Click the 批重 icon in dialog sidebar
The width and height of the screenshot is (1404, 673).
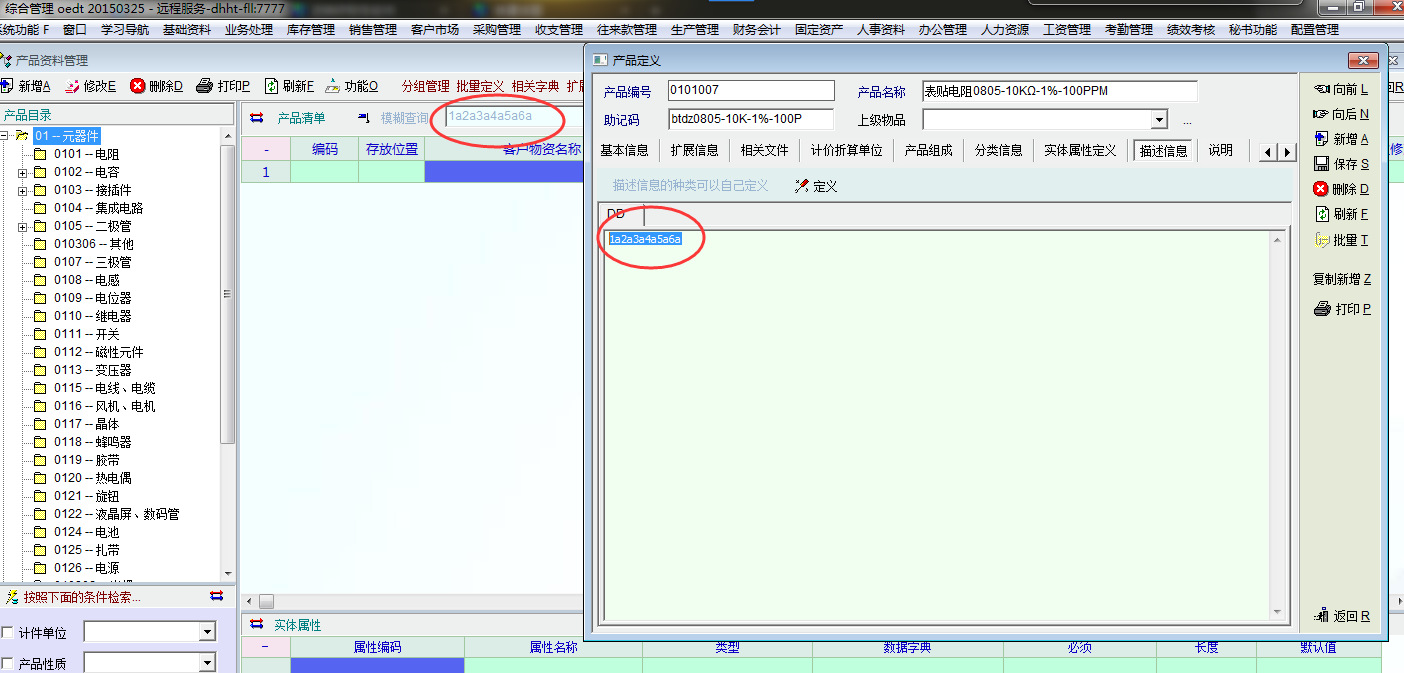tap(1321, 240)
